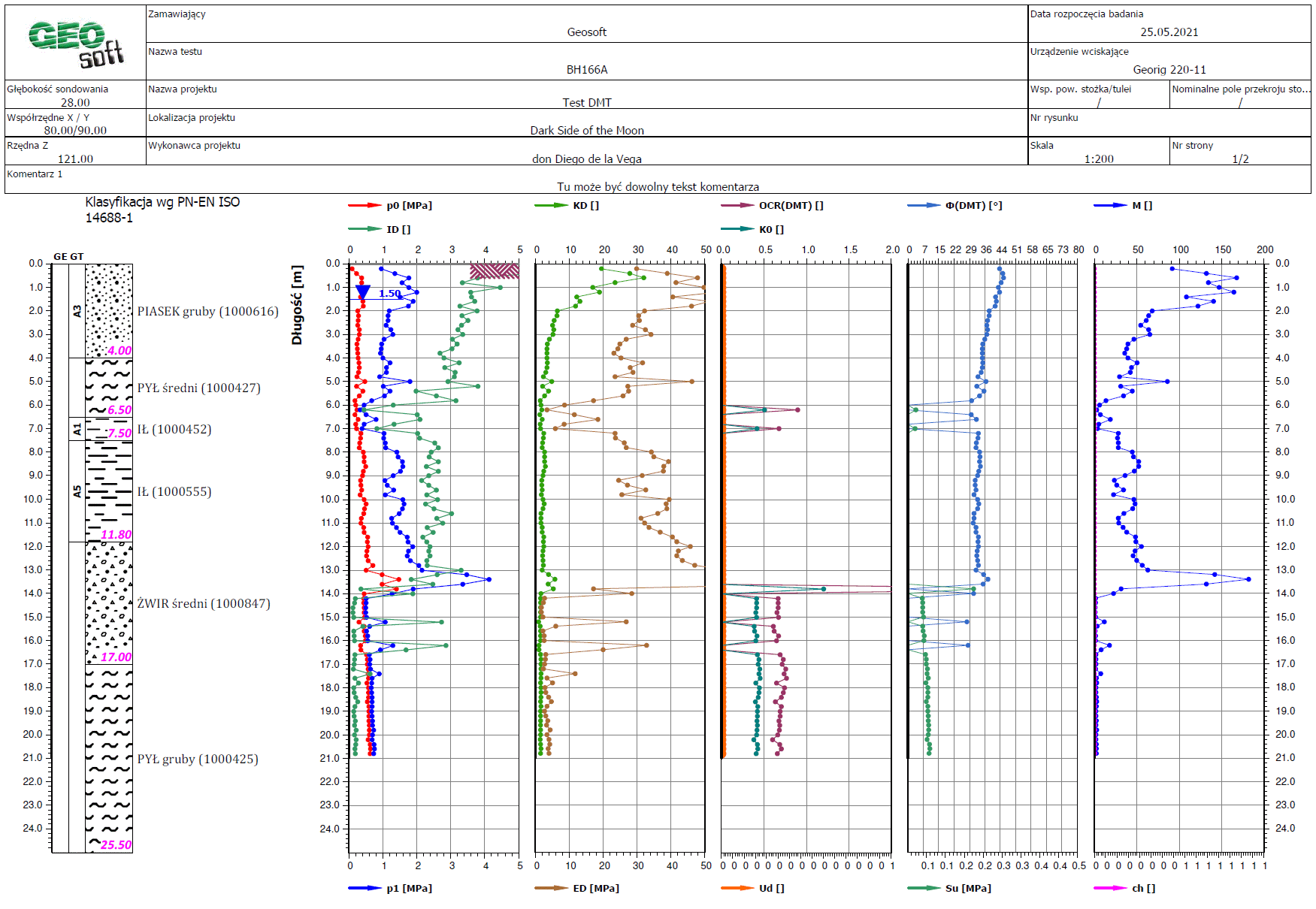Click the purple hatched box in first chart
Image resolution: width=1316 pixels, height=909 pixels.
(495, 271)
